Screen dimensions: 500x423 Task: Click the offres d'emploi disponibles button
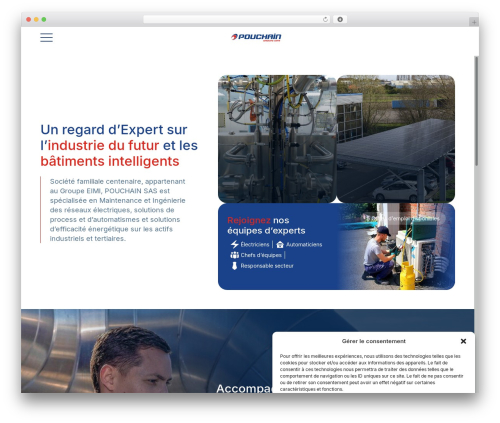[x=404, y=218]
